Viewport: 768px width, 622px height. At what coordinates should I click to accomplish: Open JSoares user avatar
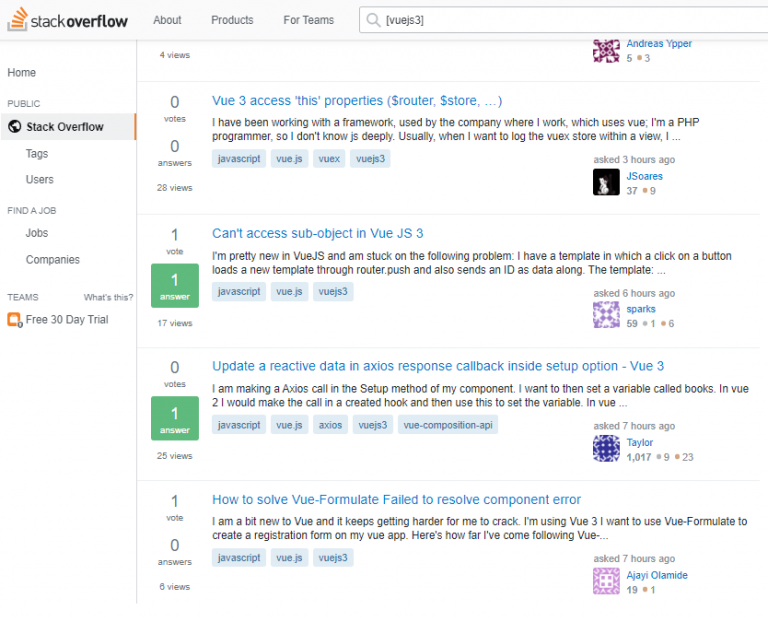tap(606, 182)
